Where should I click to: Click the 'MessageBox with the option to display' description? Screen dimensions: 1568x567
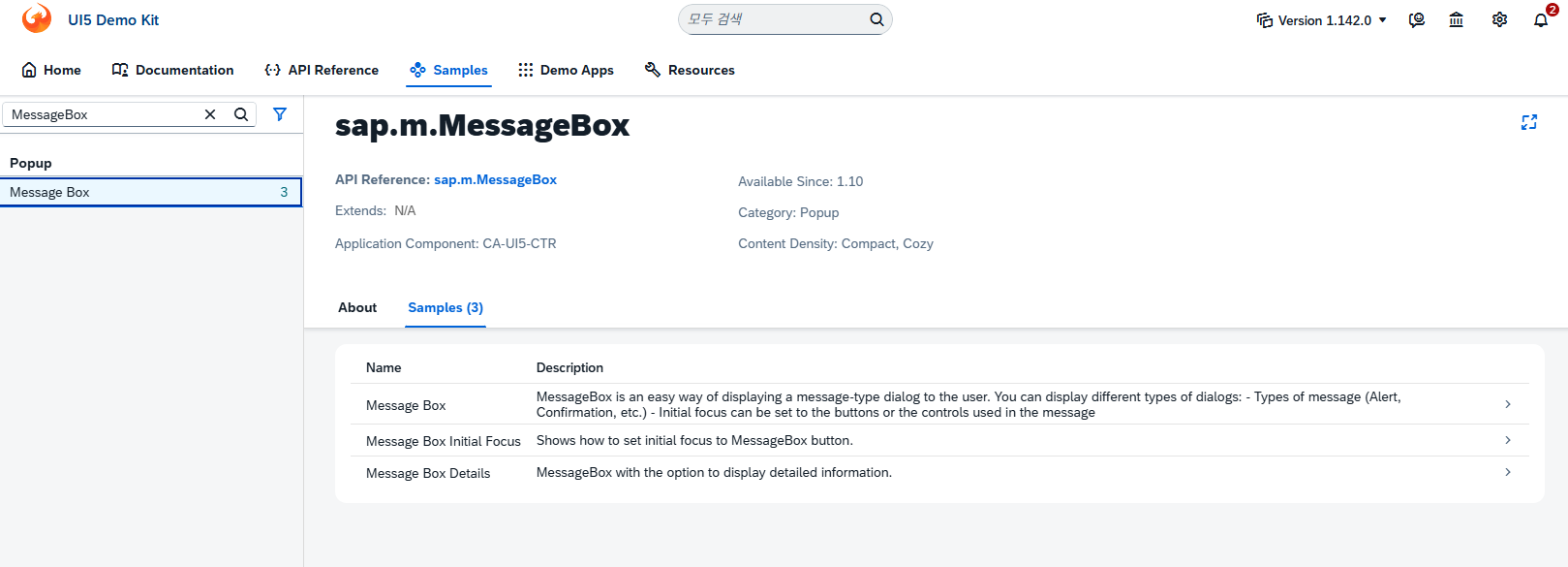(714, 472)
